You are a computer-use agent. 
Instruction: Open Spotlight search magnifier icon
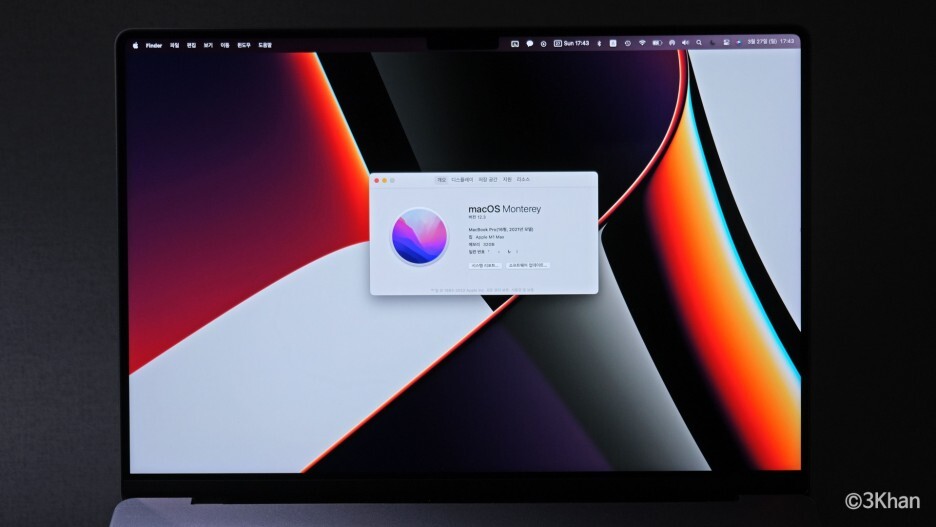pyautogui.click(x=699, y=42)
